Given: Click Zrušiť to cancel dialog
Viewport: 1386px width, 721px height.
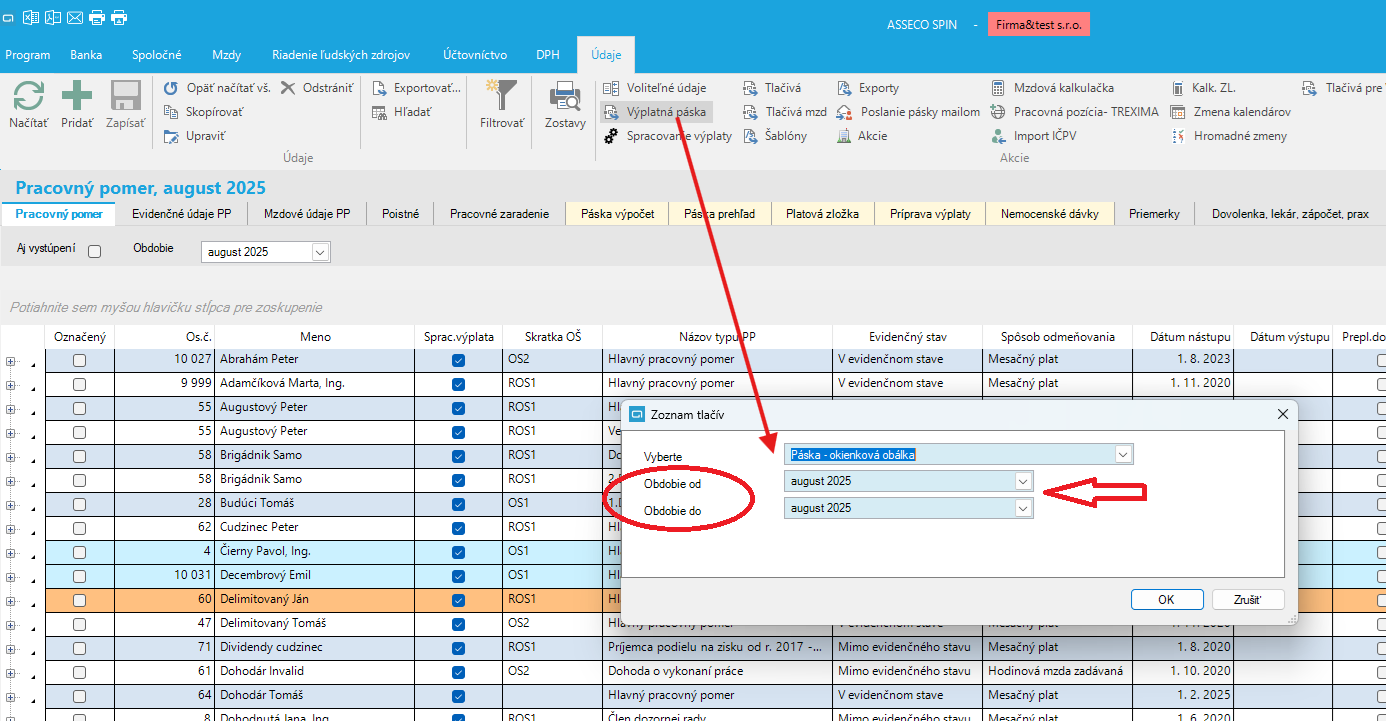Looking at the screenshot, I should [x=1247, y=600].
